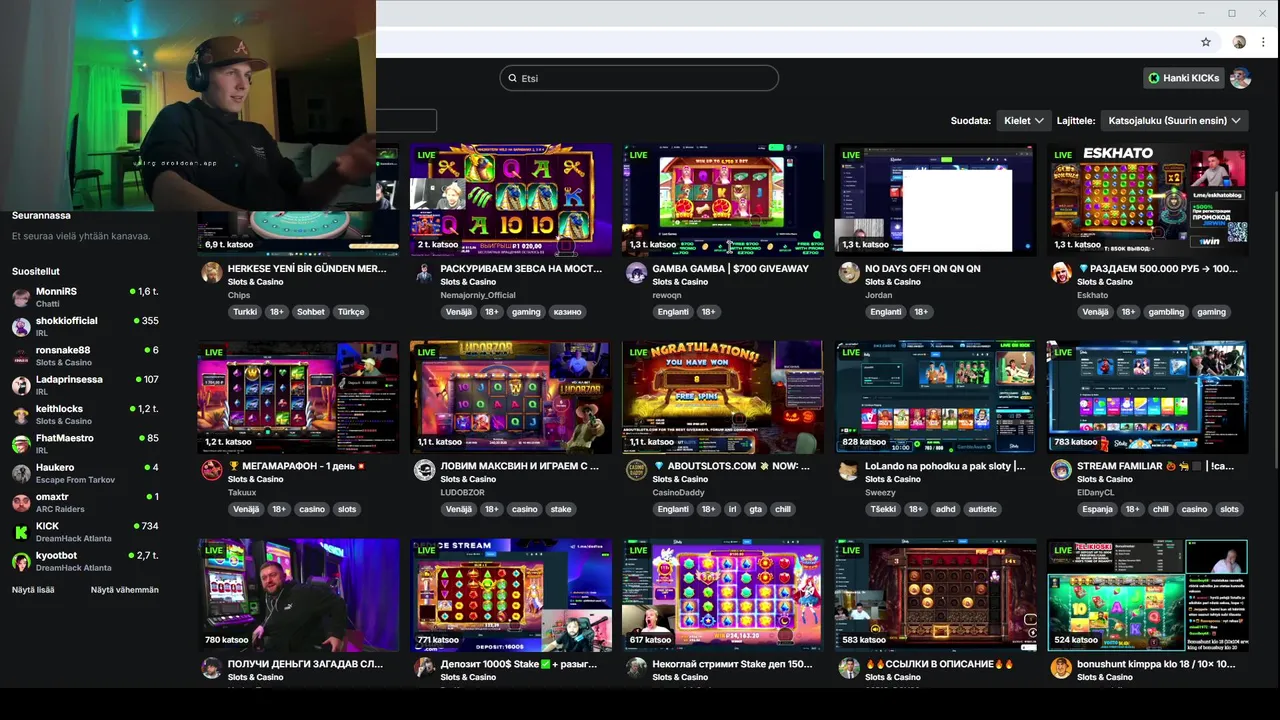This screenshot has height=720, width=1280.
Task: Select the gambling tag under Eskhato
Action: point(1166,312)
